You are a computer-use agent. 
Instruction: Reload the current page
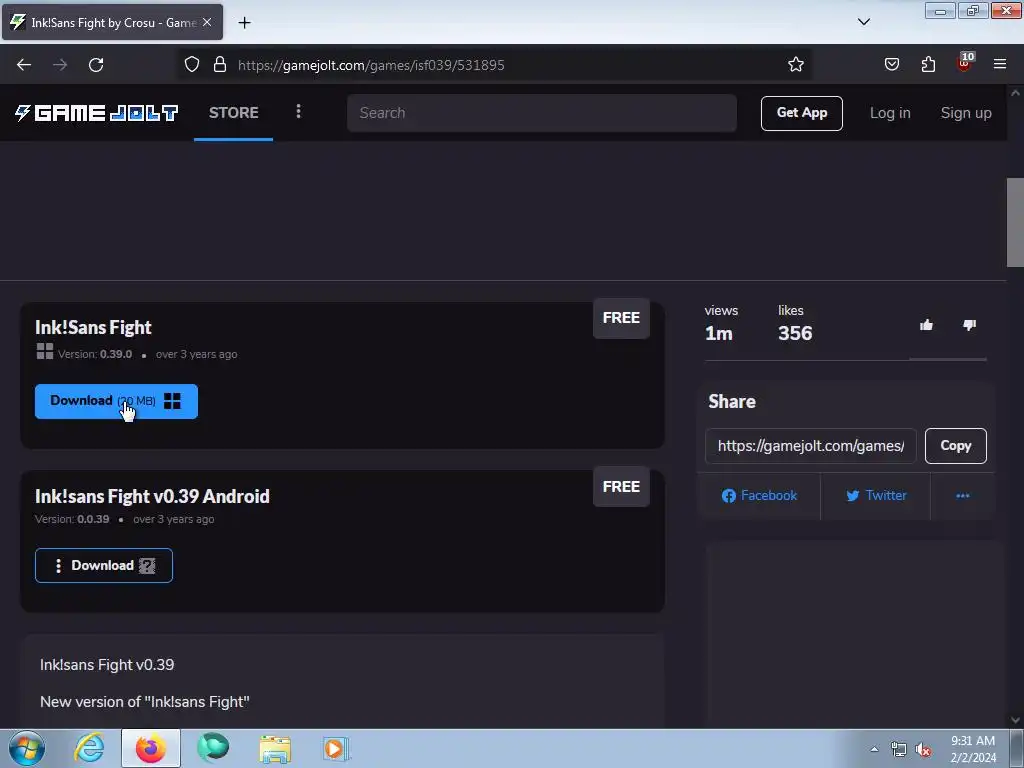[x=96, y=65]
